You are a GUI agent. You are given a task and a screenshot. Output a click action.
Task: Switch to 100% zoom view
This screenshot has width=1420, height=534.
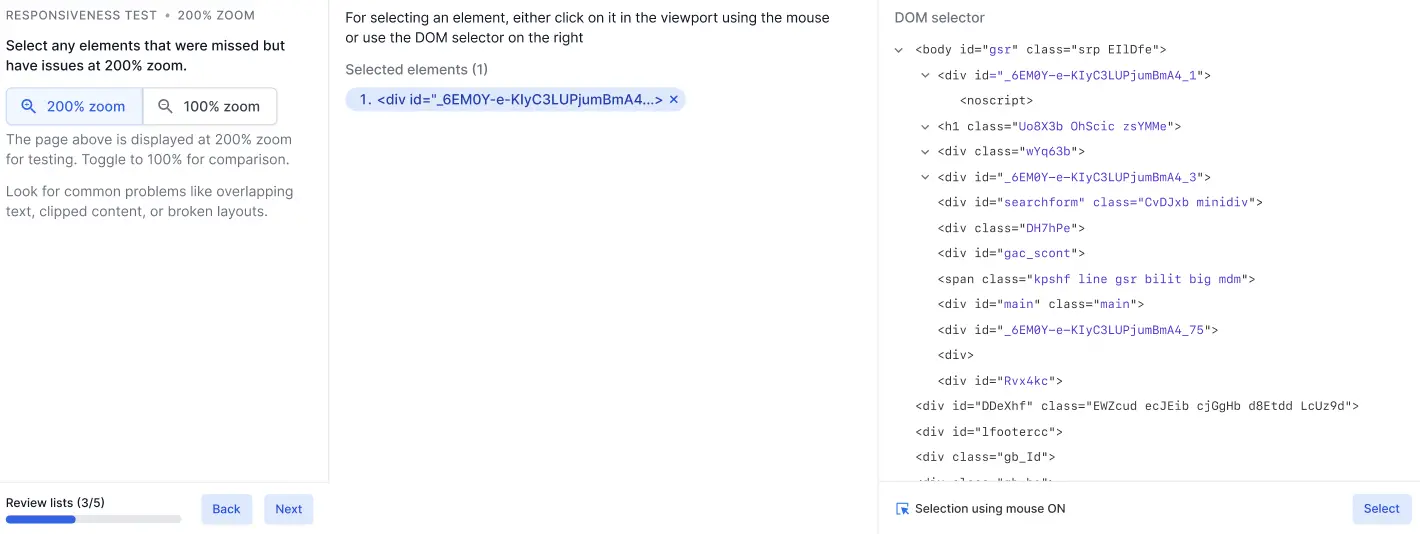(210, 107)
